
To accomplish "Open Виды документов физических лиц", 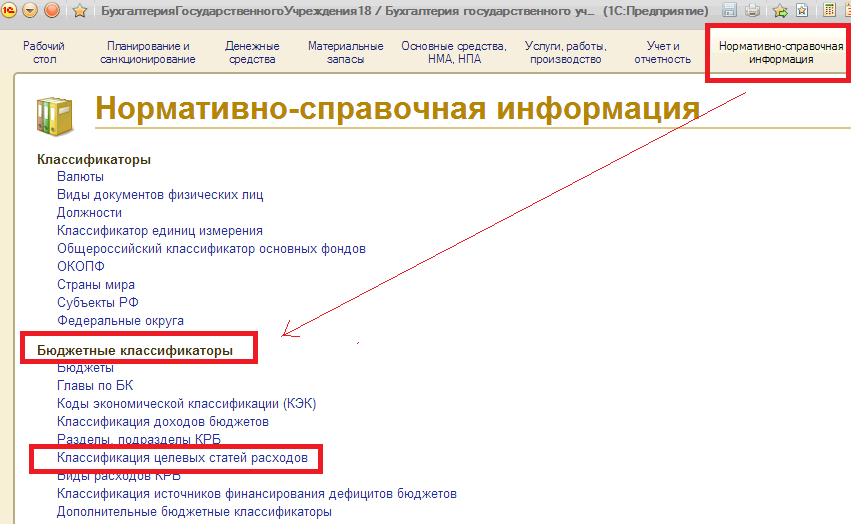I will (160, 194).
